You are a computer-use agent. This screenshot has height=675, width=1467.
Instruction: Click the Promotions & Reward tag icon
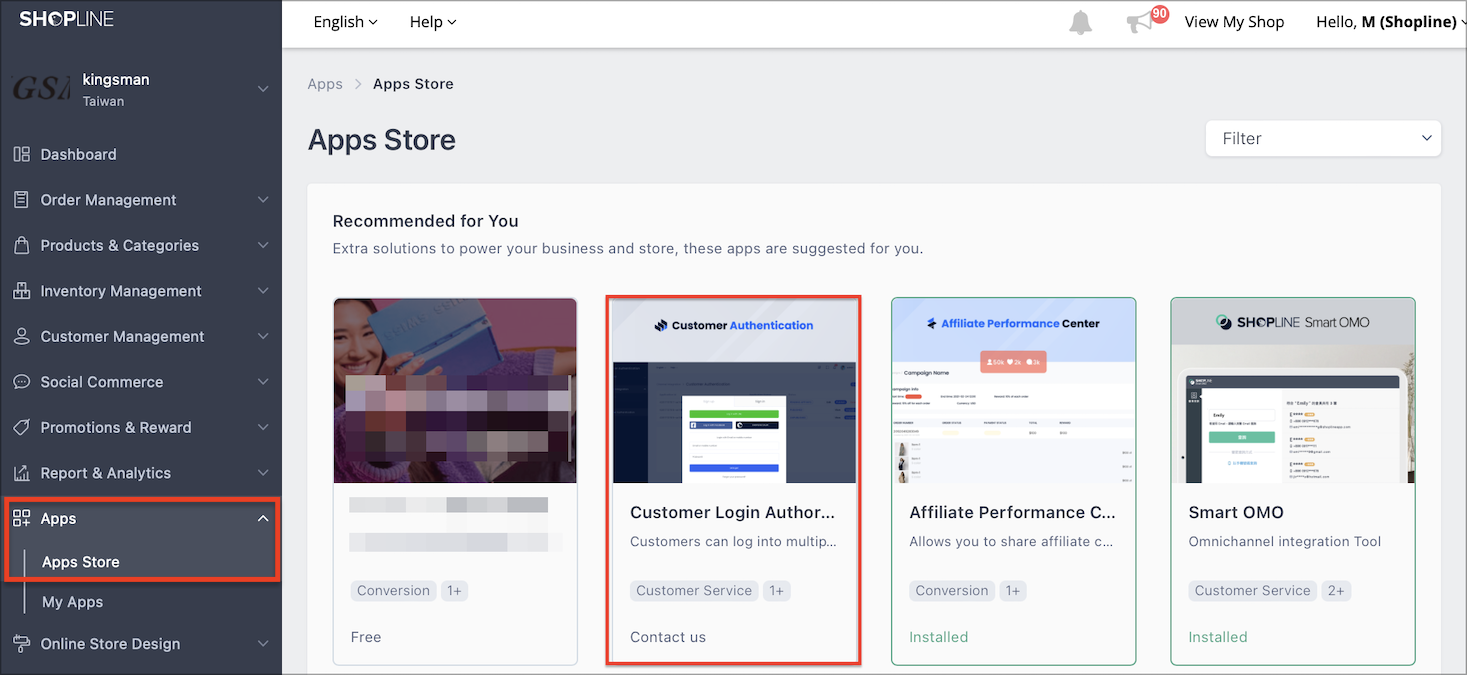click(x=21, y=427)
